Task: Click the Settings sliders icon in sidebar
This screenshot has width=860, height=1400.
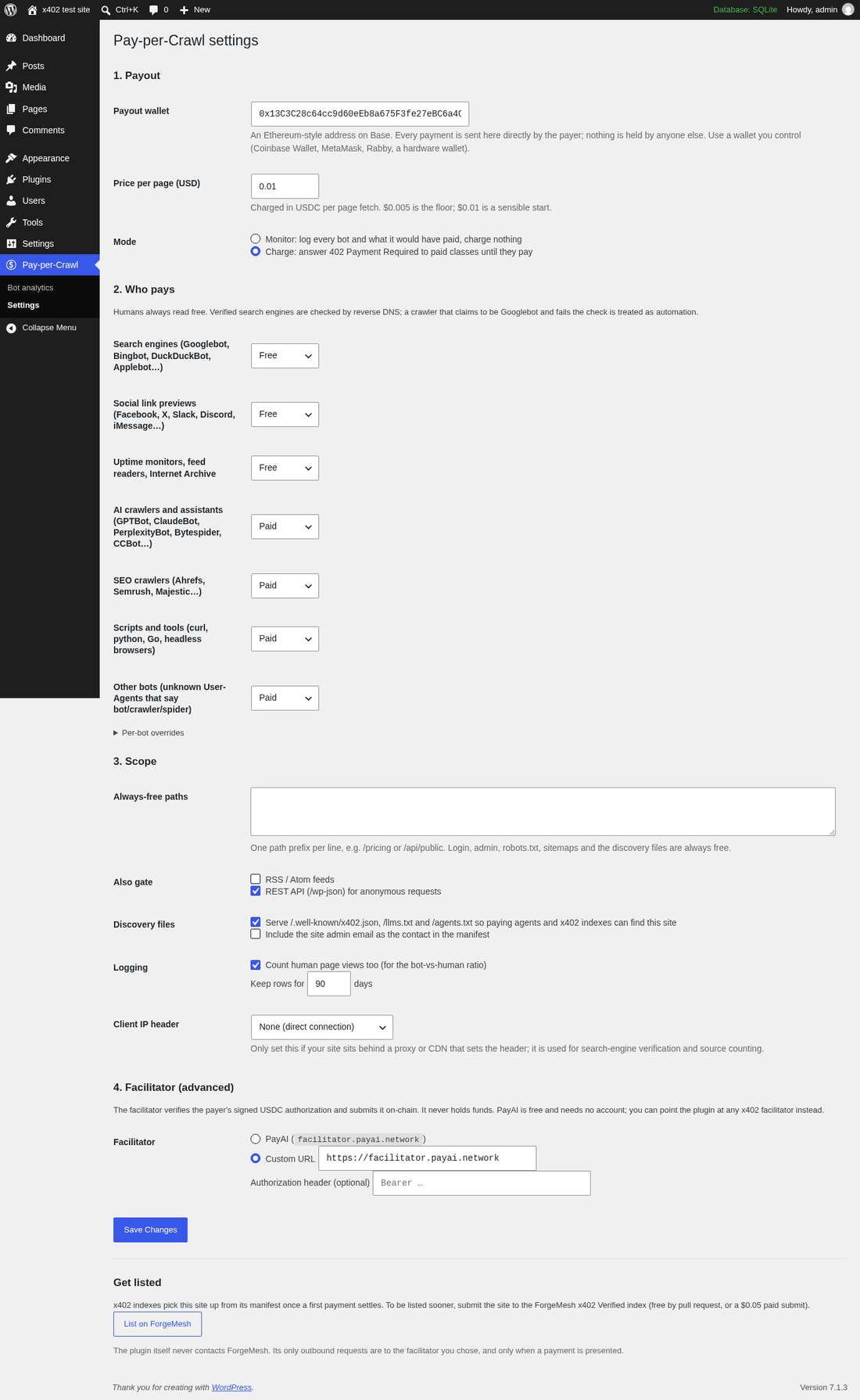Action: tap(11, 243)
